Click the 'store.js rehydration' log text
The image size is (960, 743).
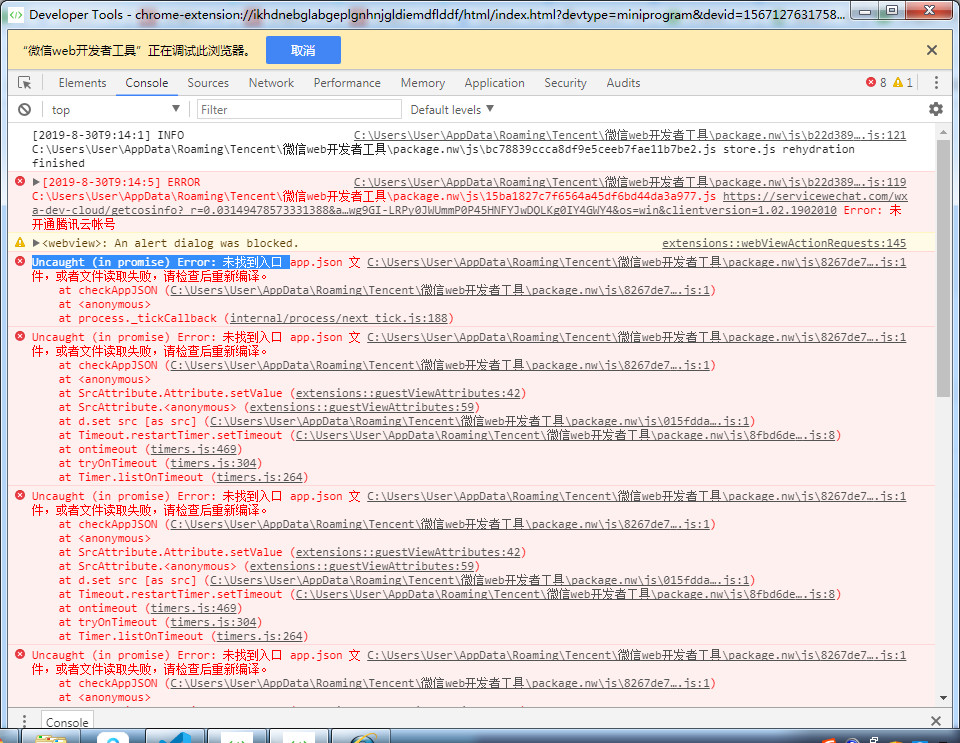[x=789, y=149]
